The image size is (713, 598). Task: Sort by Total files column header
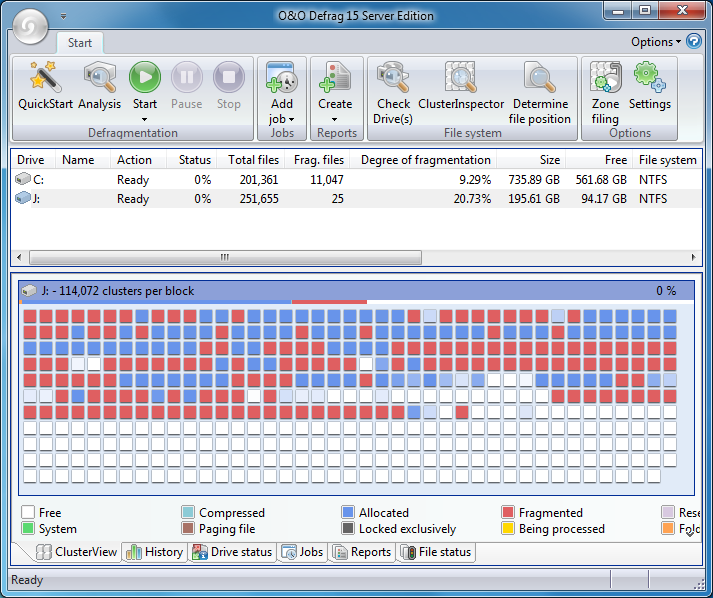tap(251, 160)
